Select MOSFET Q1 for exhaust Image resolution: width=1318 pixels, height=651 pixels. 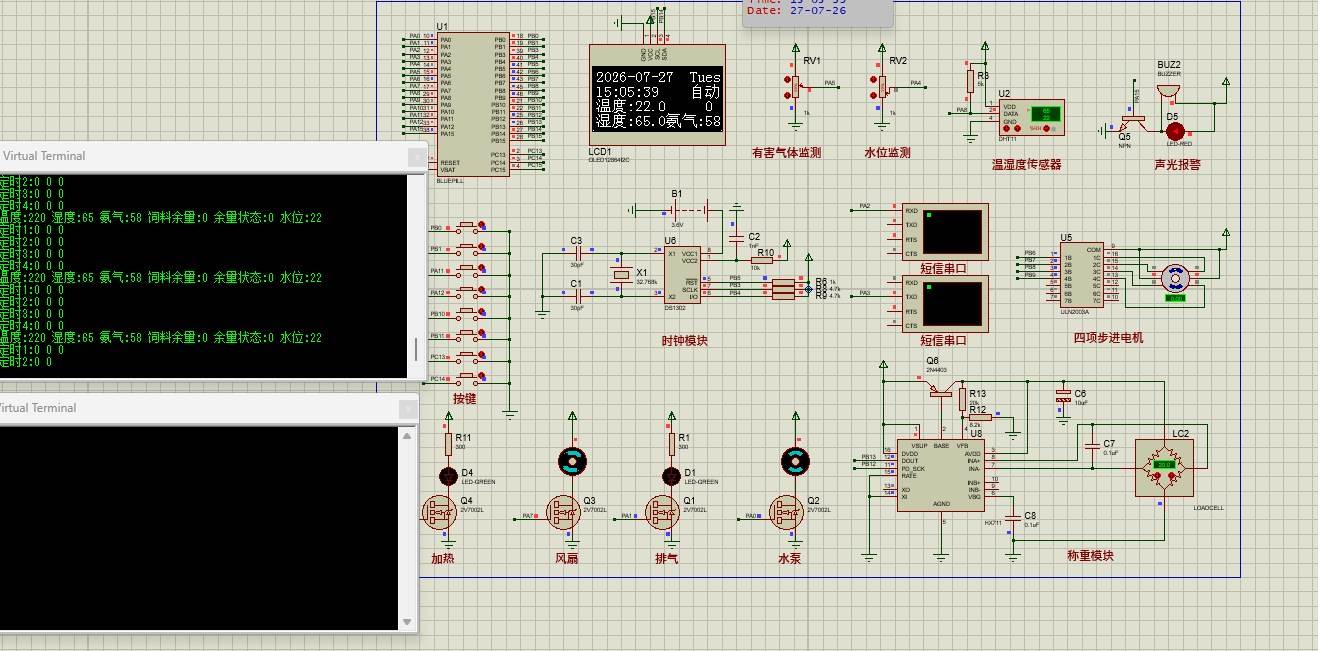[x=662, y=512]
